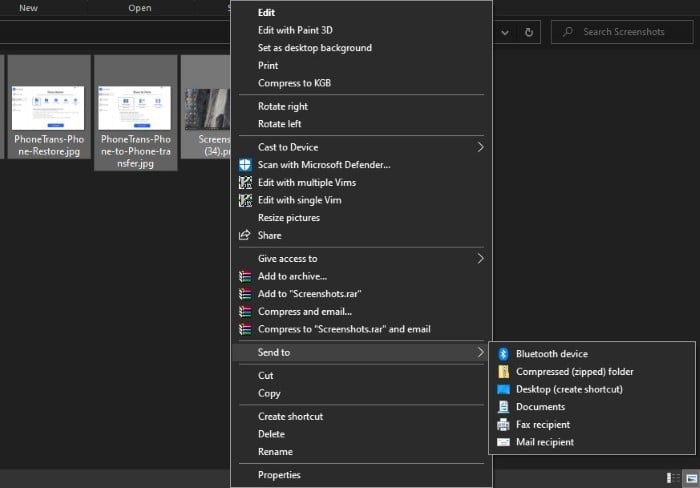Screen dimensions: 700x488
Task: Open Cast to Device entry
Action: pyautogui.click(x=361, y=147)
